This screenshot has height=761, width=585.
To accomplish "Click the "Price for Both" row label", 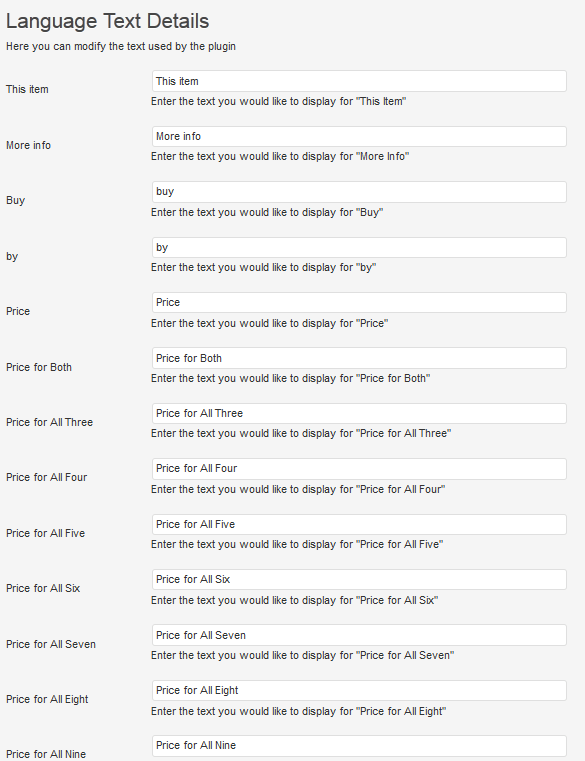I will [x=39, y=367].
